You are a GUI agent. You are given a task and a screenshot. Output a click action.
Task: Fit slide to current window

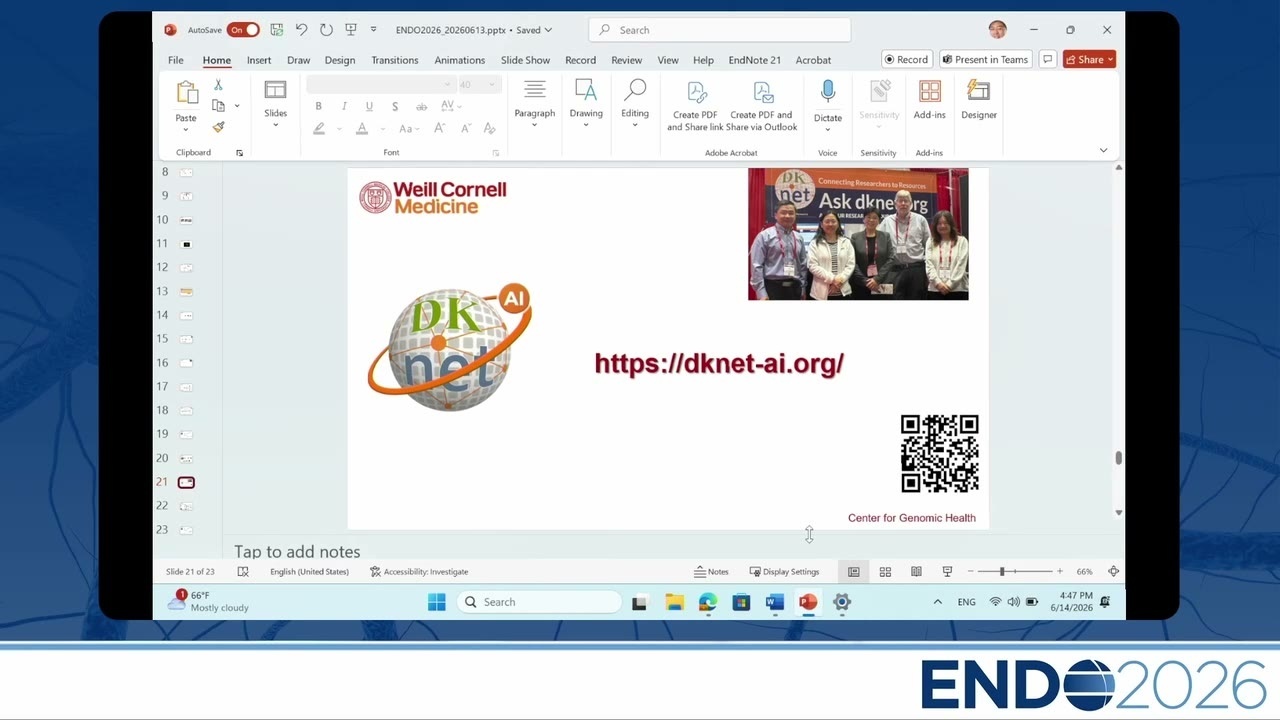click(x=1114, y=572)
